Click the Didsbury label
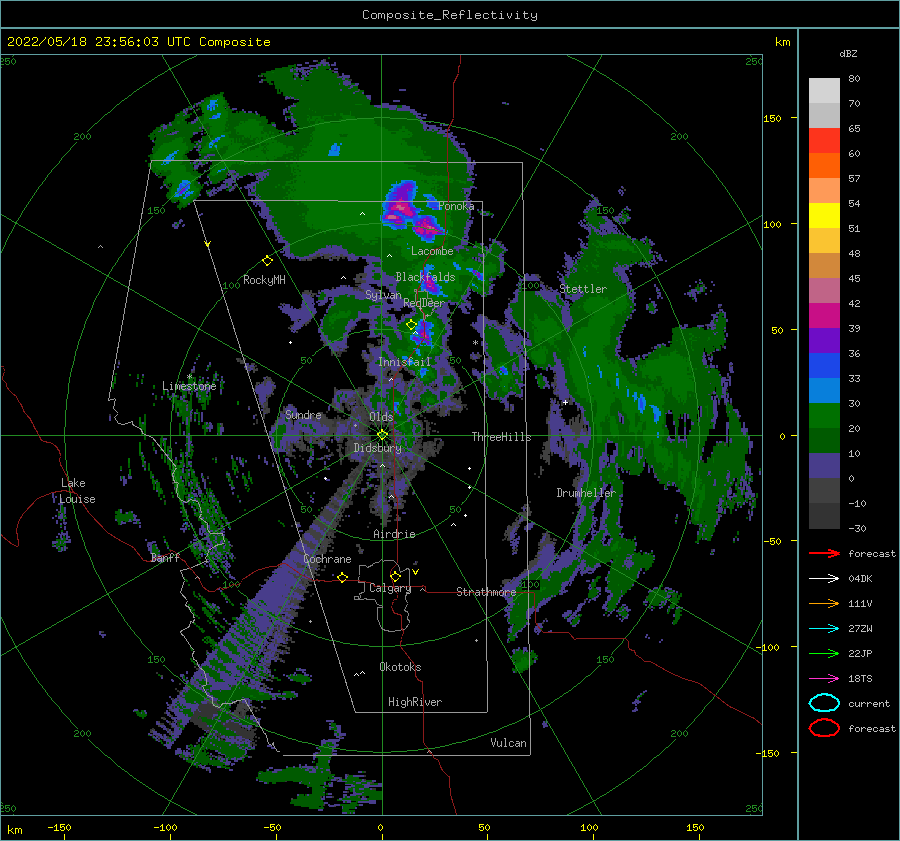The height and width of the screenshot is (841, 900). (x=377, y=448)
